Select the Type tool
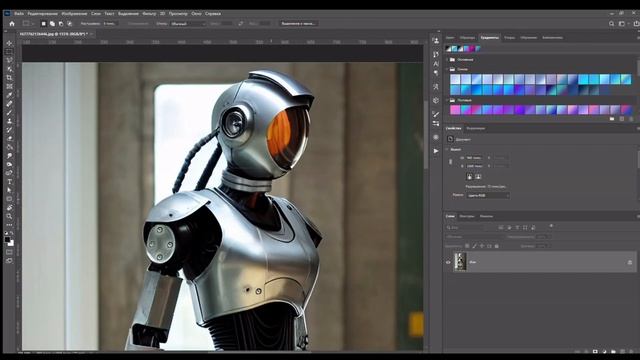The height and width of the screenshot is (360, 640). [x=9, y=182]
